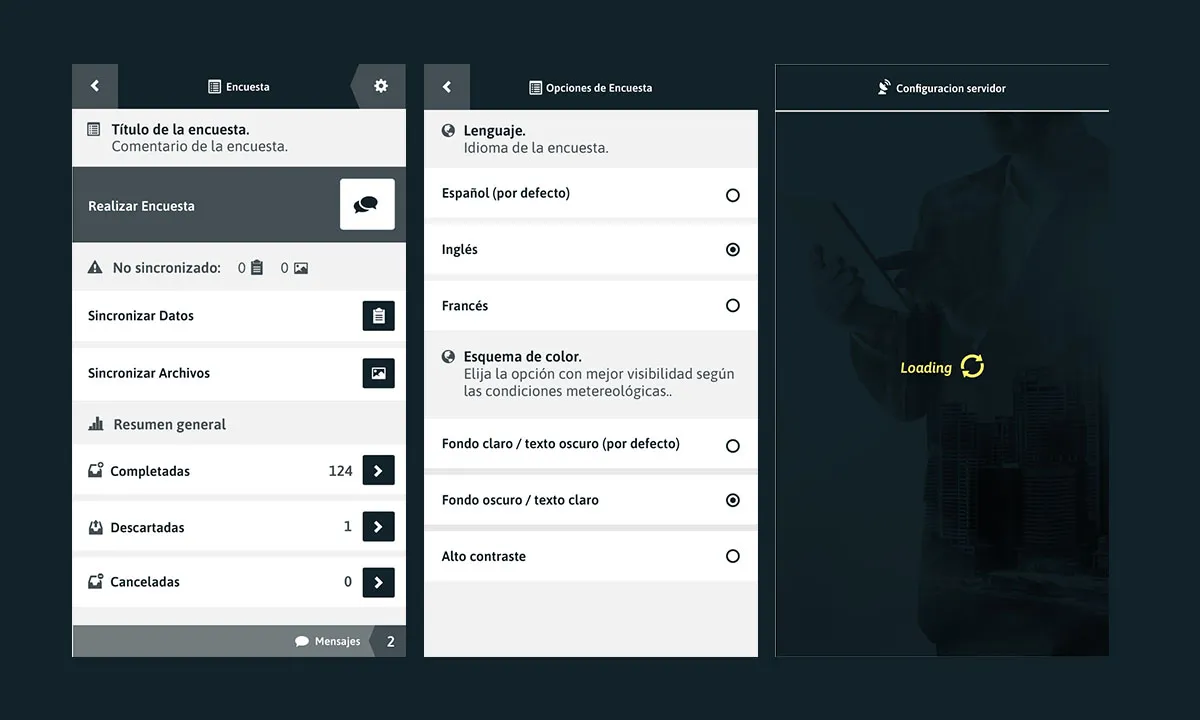This screenshot has width=1200, height=720.
Task: Open the Mensajes bar at bottom
Action: point(328,642)
